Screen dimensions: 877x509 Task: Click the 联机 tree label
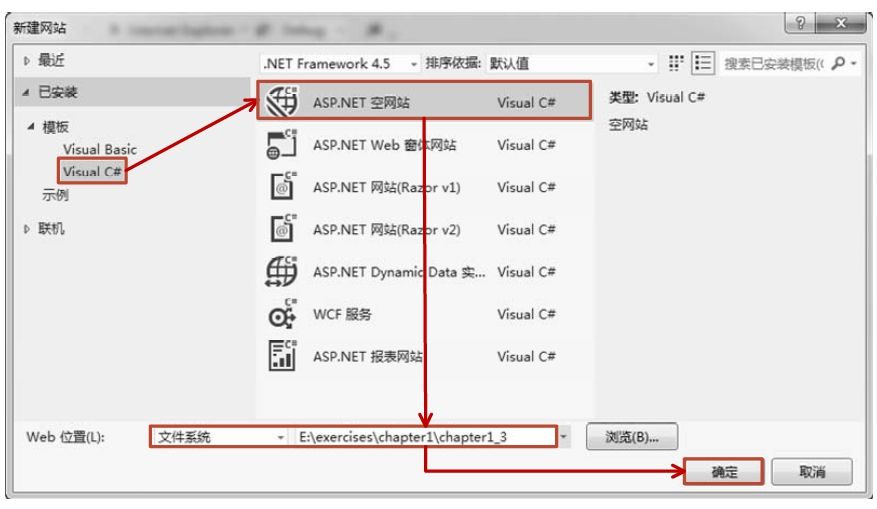pyautogui.click(x=51, y=228)
